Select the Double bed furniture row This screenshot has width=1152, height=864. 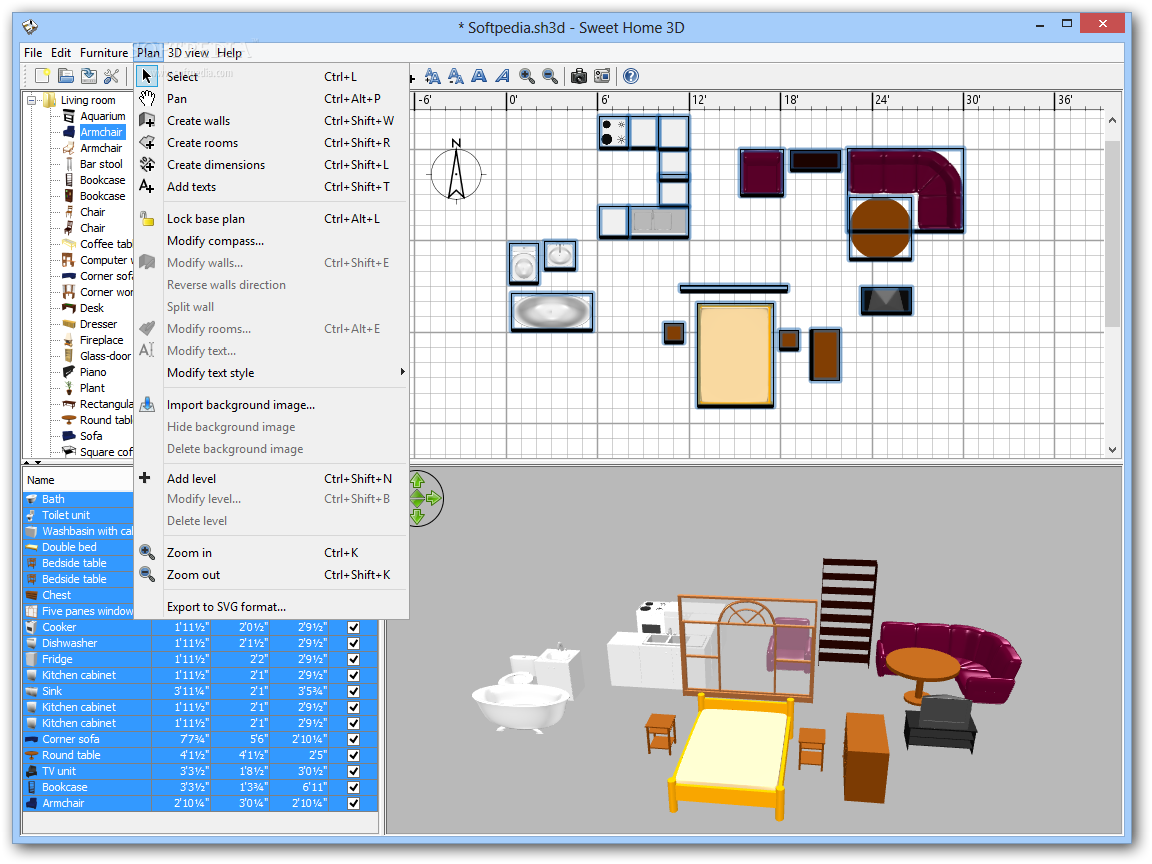coord(79,547)
